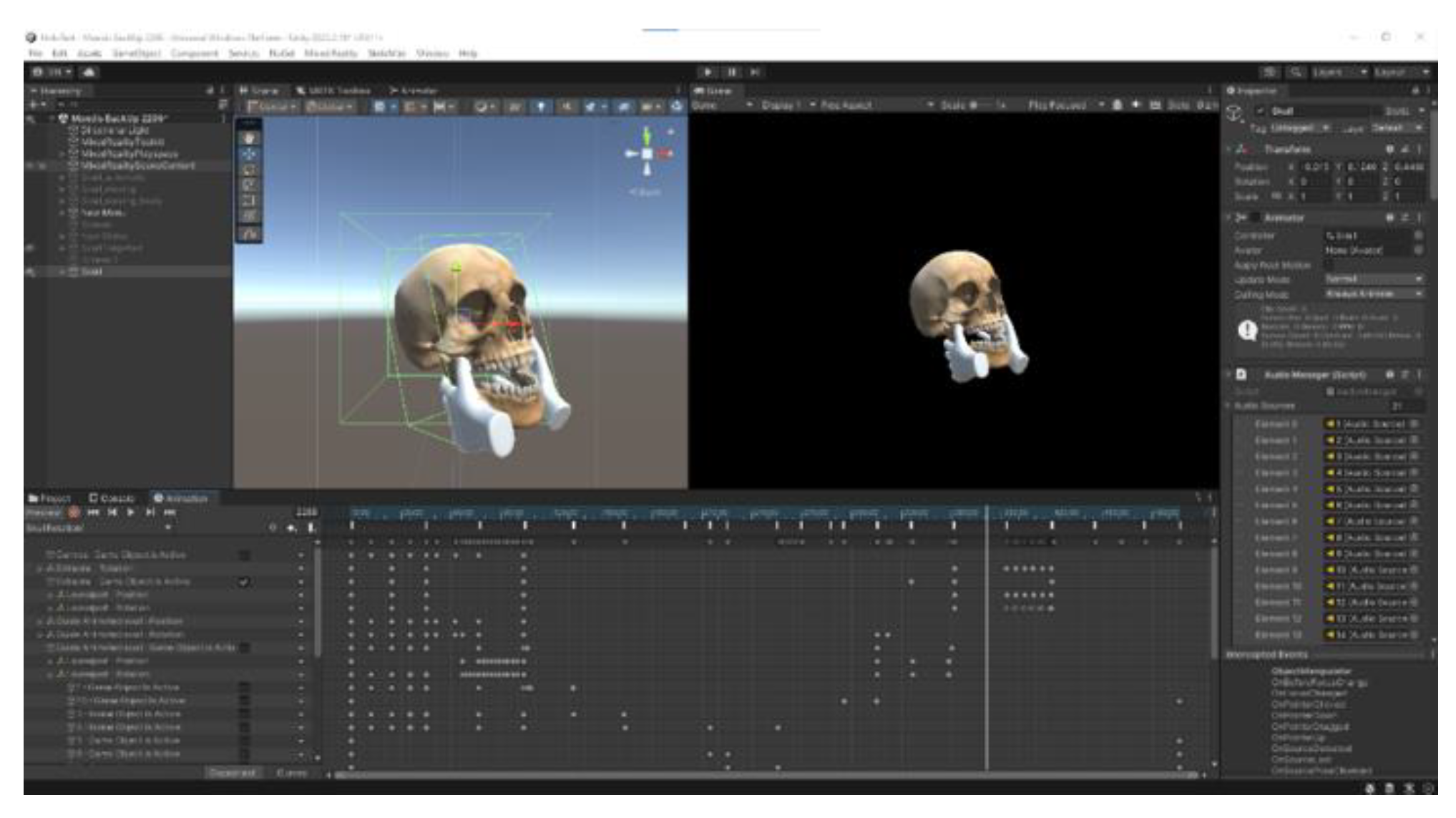Image resolution: width=1456 pixels, height=818 pixels.
Task: Toggle checked Game Object Is Active property
Action: [x=243, y=582]
